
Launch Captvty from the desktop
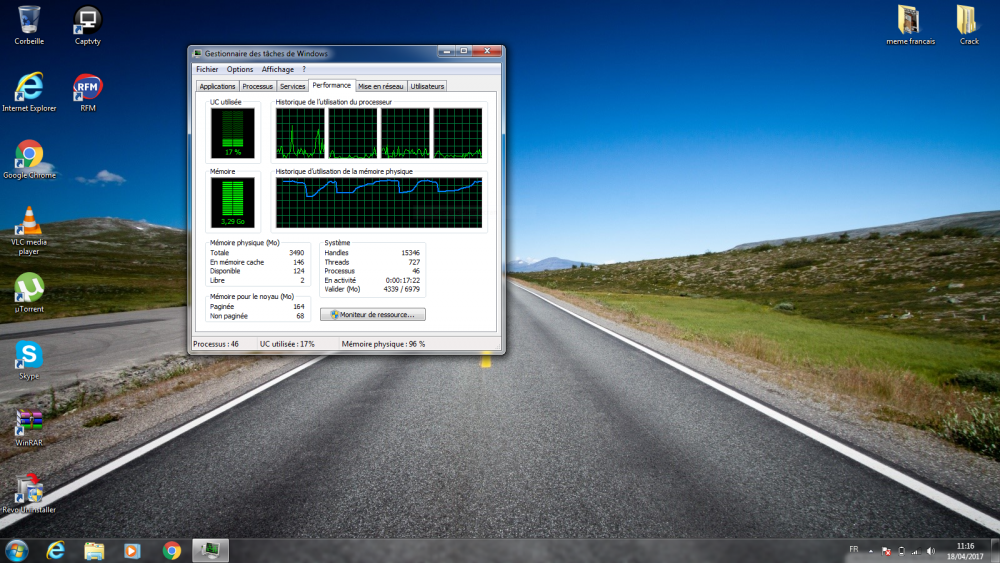tap(88, 20)
